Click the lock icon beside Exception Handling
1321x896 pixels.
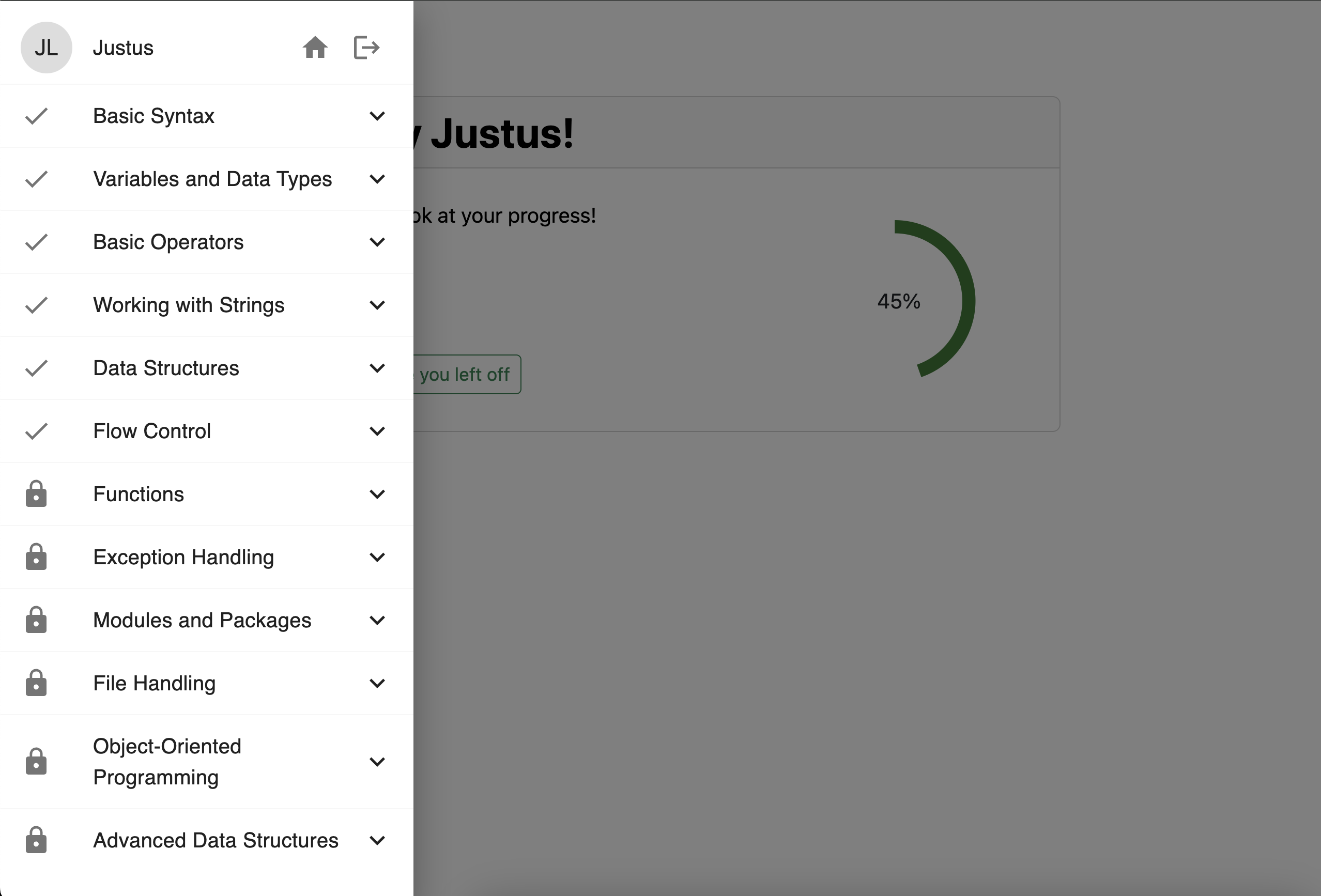(36, 557)
